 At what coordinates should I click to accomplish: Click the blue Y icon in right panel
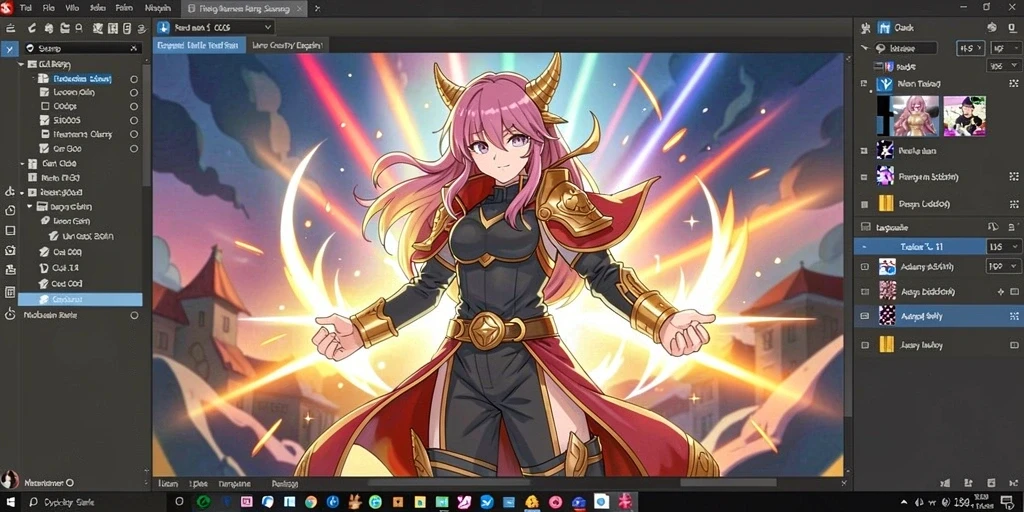(x=884, y=84)
